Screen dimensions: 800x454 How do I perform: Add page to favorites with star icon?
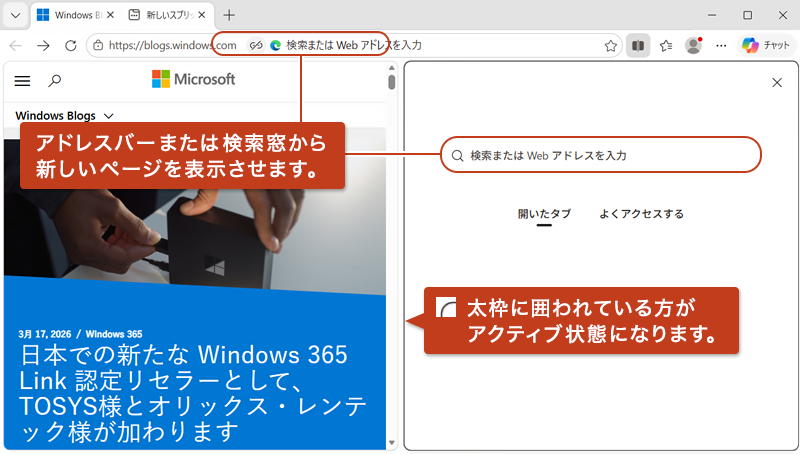610,45
